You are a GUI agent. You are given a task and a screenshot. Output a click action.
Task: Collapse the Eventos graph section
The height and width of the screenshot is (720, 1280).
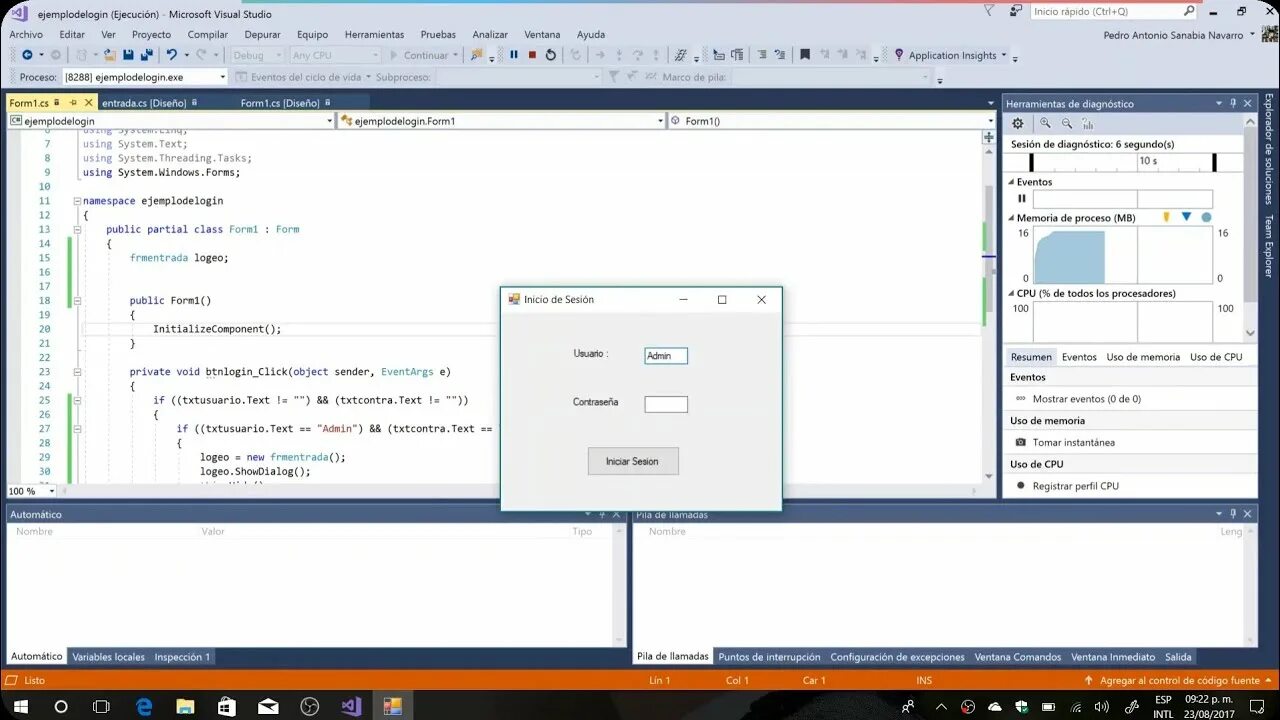click(x=1010, y=182)
